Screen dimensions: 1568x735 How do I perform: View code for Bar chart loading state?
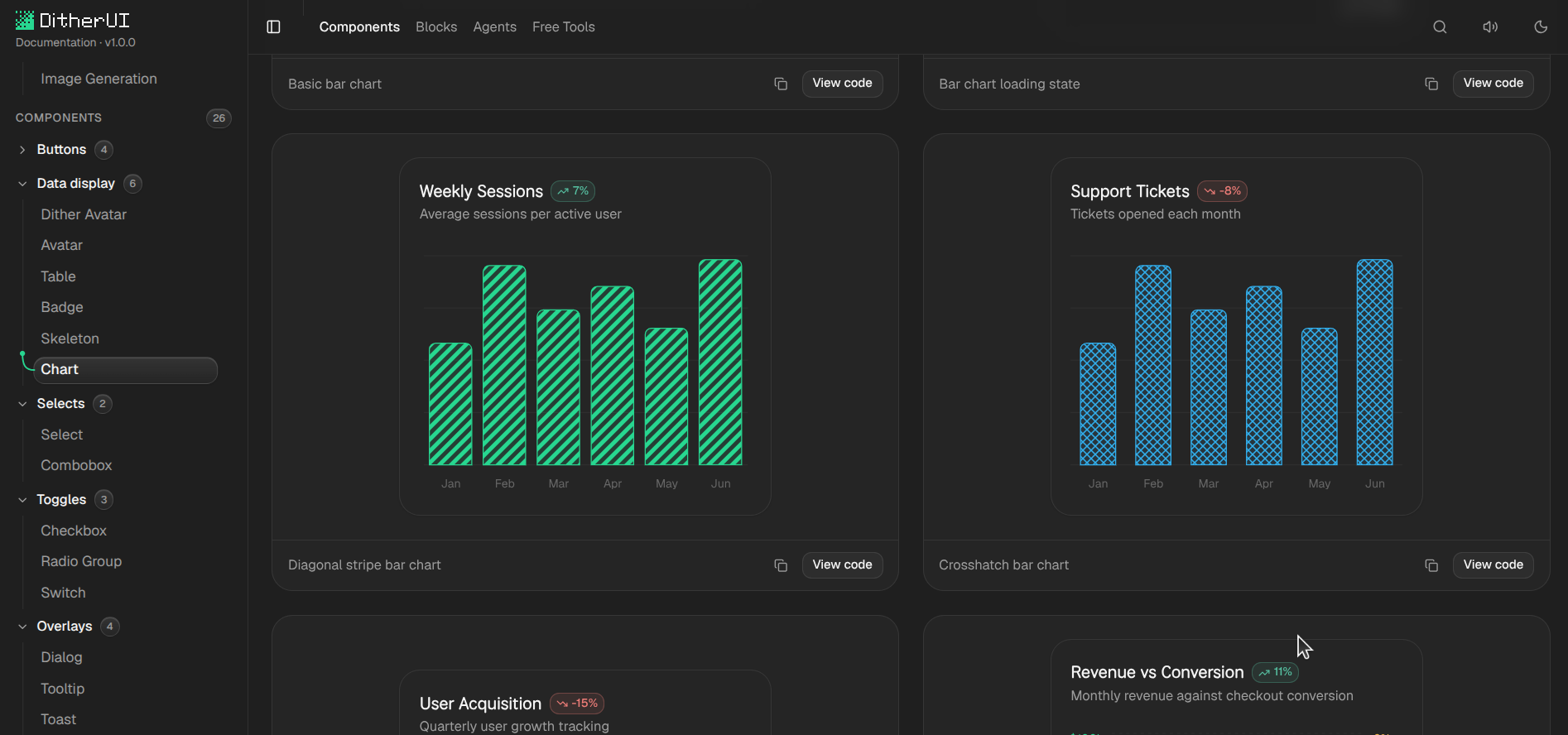[1493, 84]
